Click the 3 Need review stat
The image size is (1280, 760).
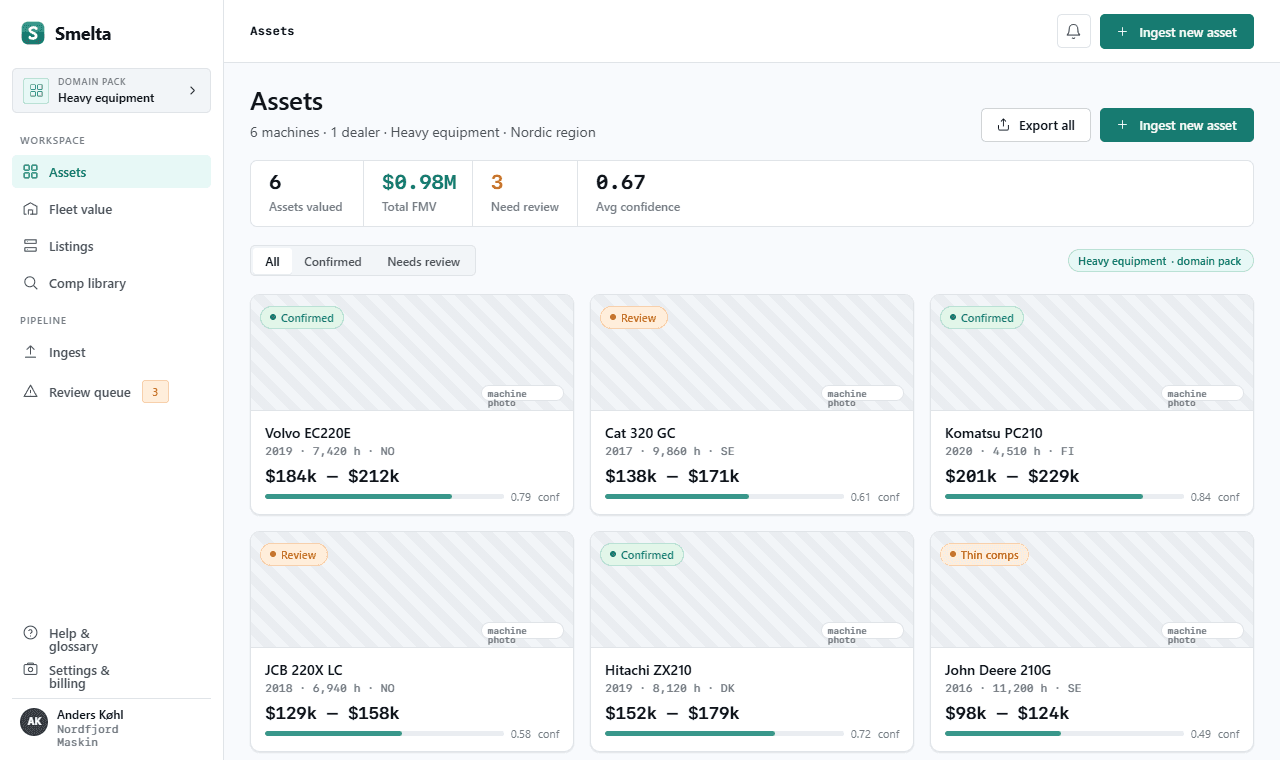tap(525, 194)
